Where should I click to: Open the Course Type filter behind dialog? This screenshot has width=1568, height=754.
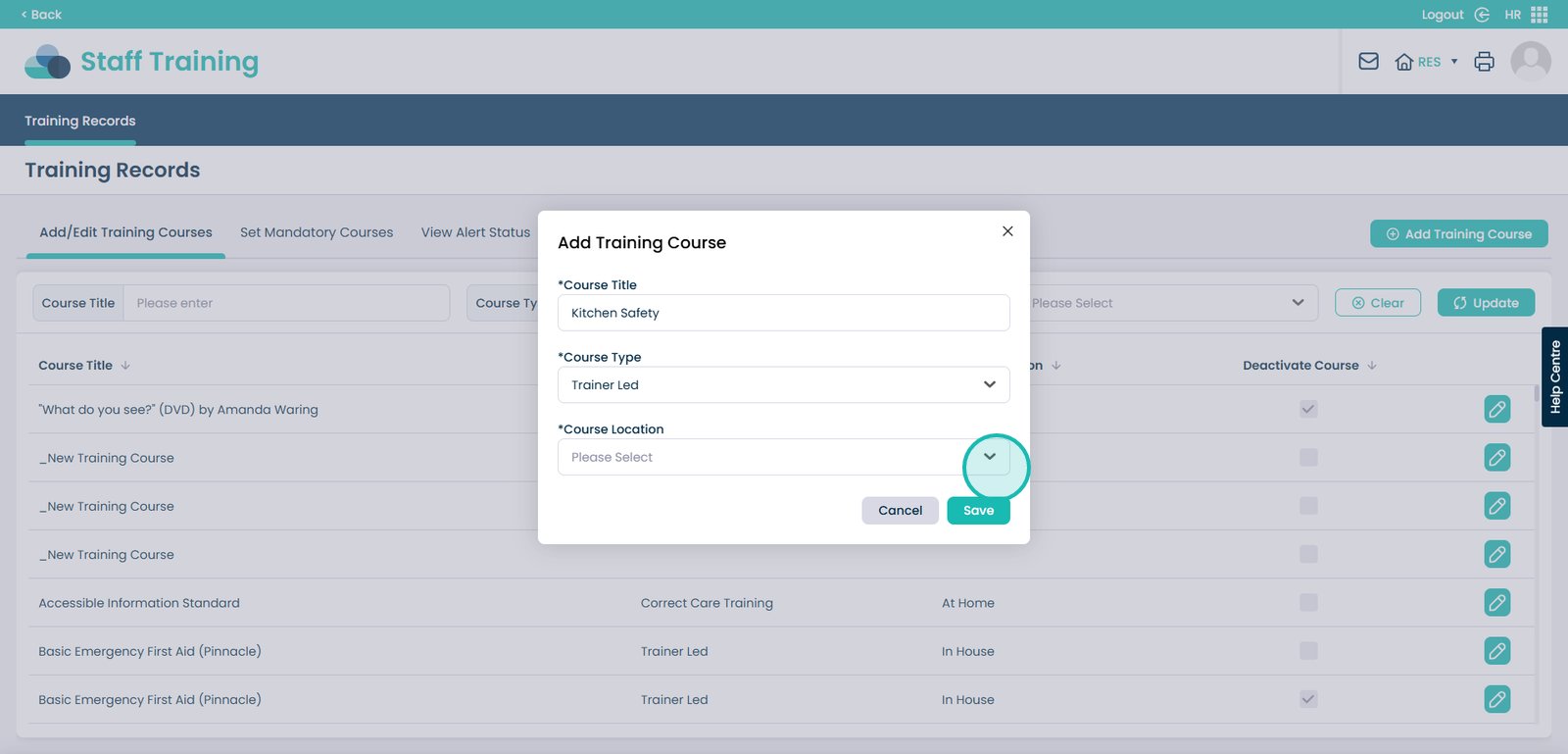pos(503,303)
